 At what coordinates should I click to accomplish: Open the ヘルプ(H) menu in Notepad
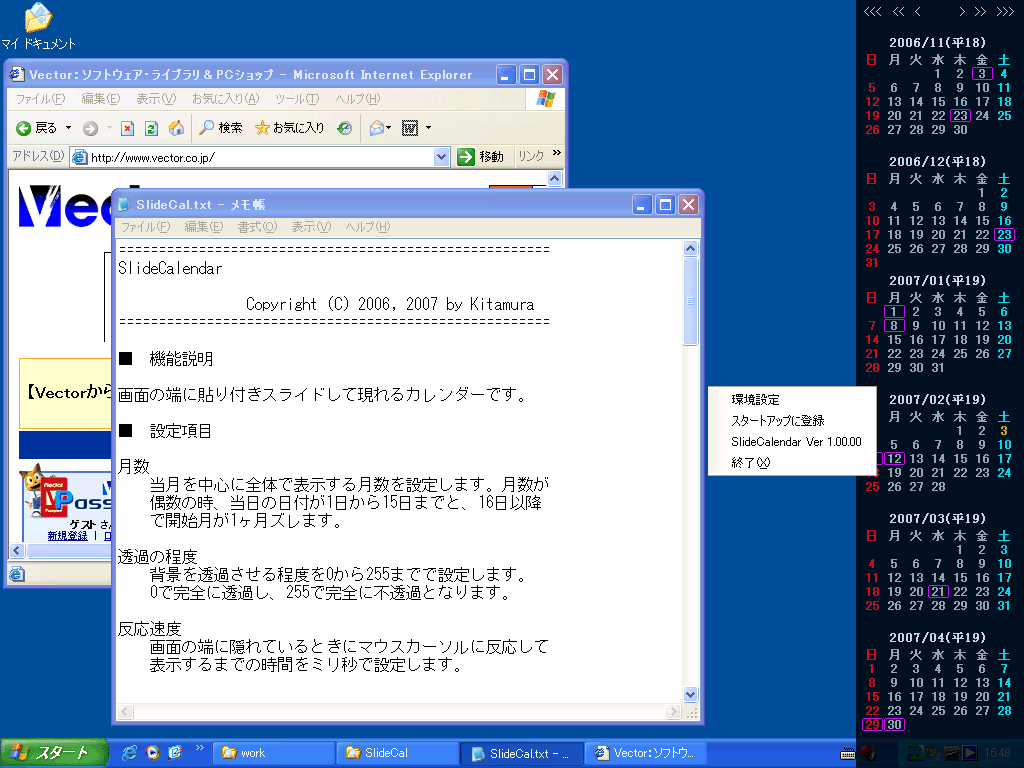coord(368,227)
